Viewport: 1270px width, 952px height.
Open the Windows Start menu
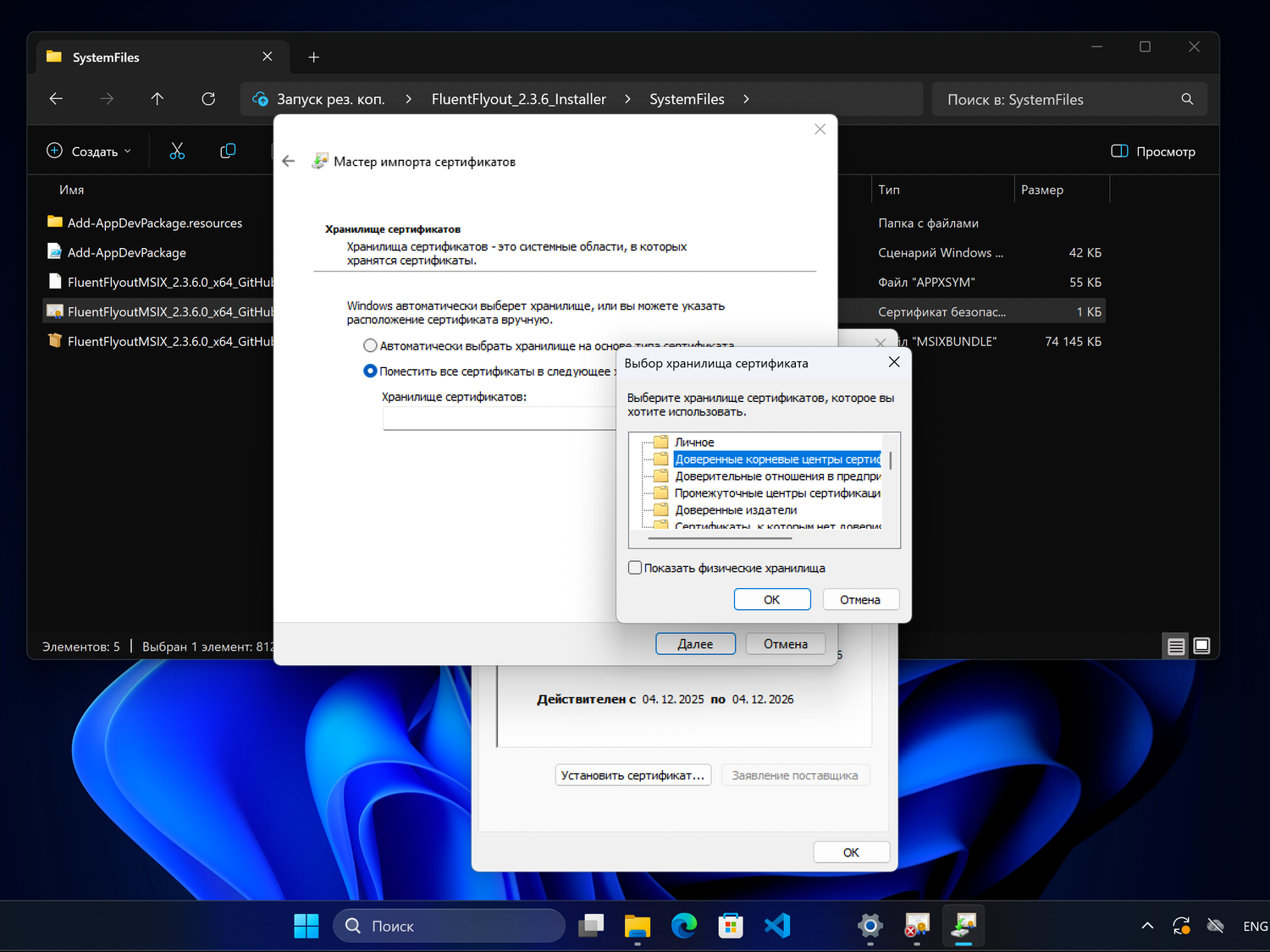point(306,926)
